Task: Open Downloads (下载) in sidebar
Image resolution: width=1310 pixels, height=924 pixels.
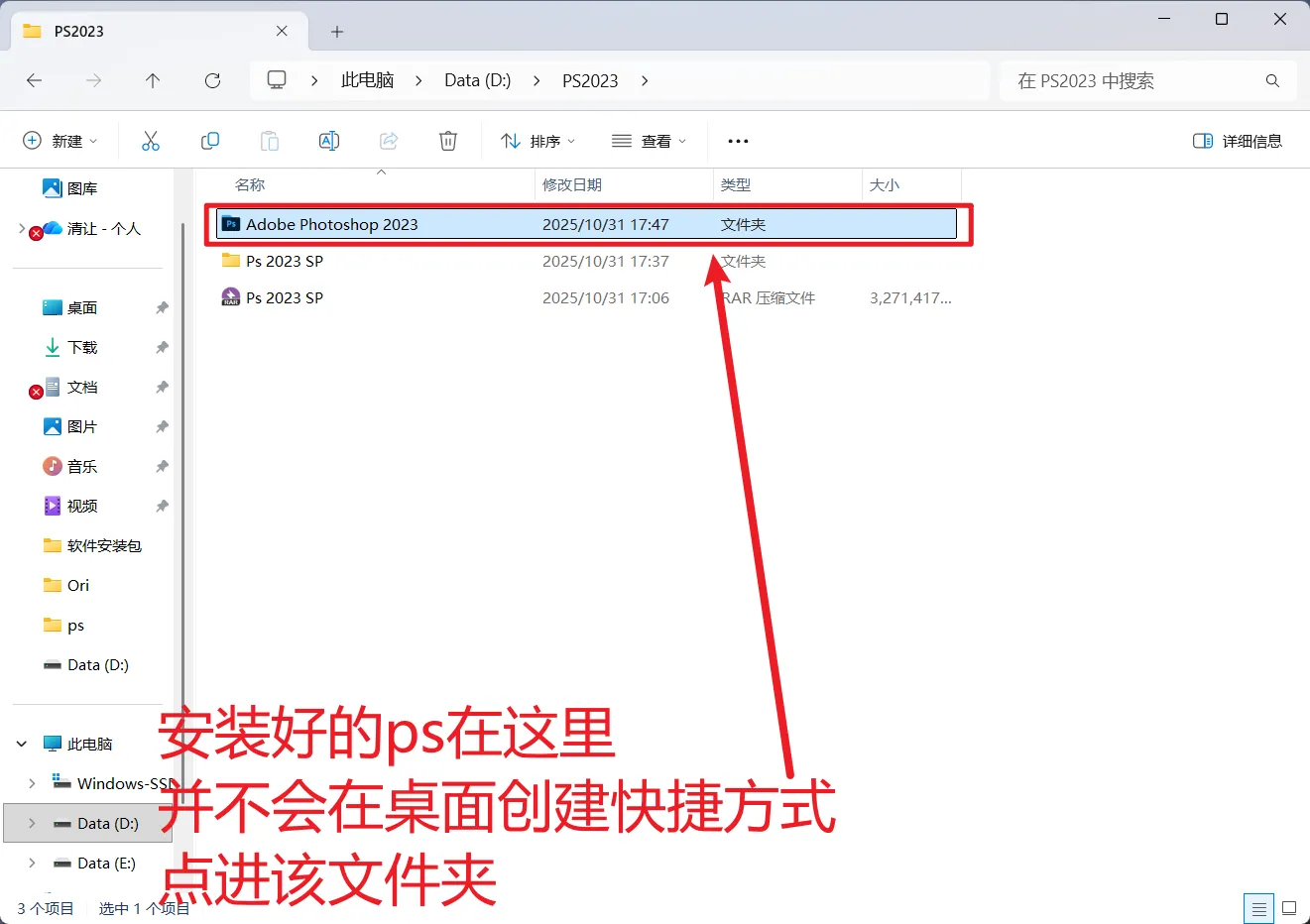Action: [x=69, y=347]
